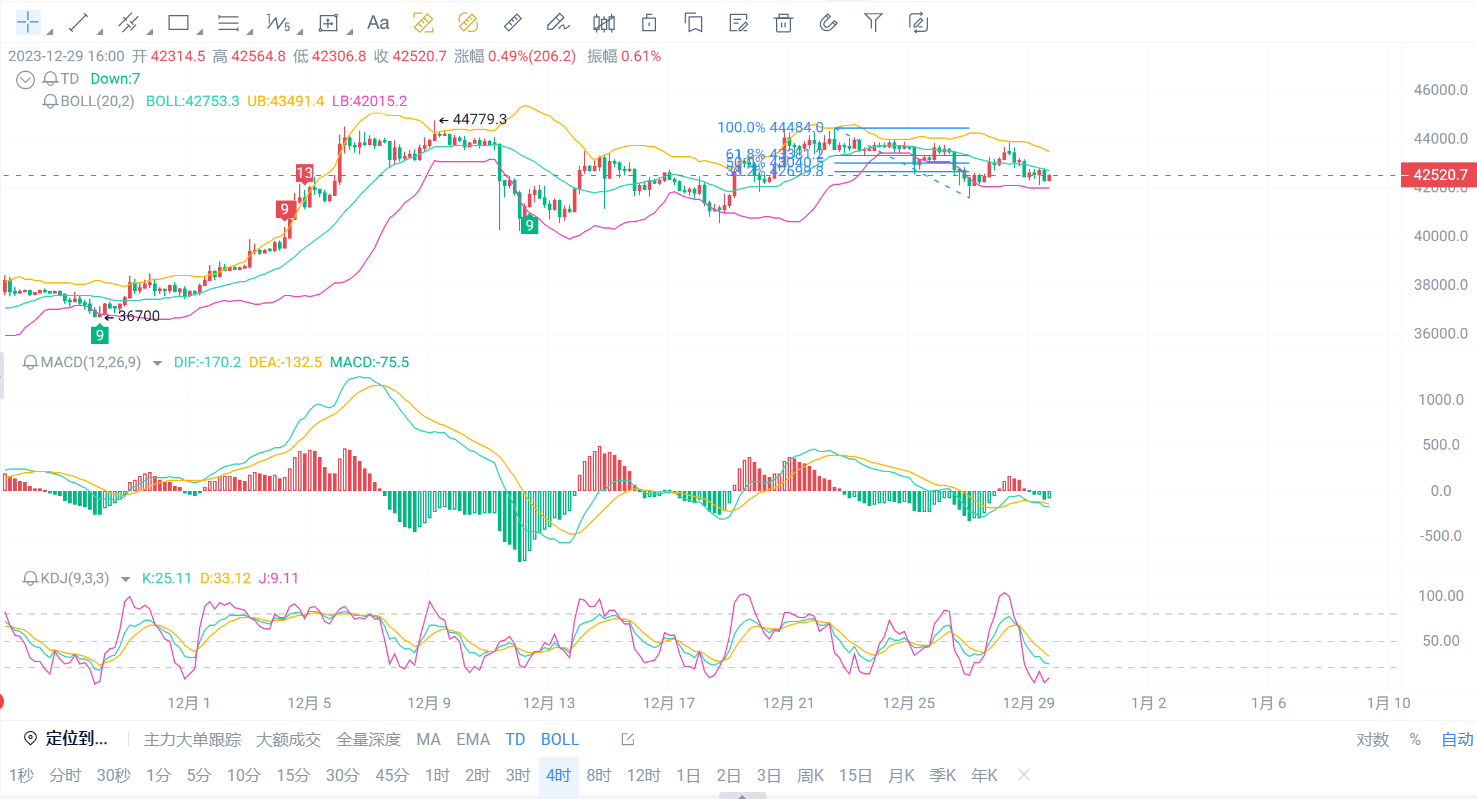Switch to the 周K timeframe

pyautogui.click(x=810, y=775)
